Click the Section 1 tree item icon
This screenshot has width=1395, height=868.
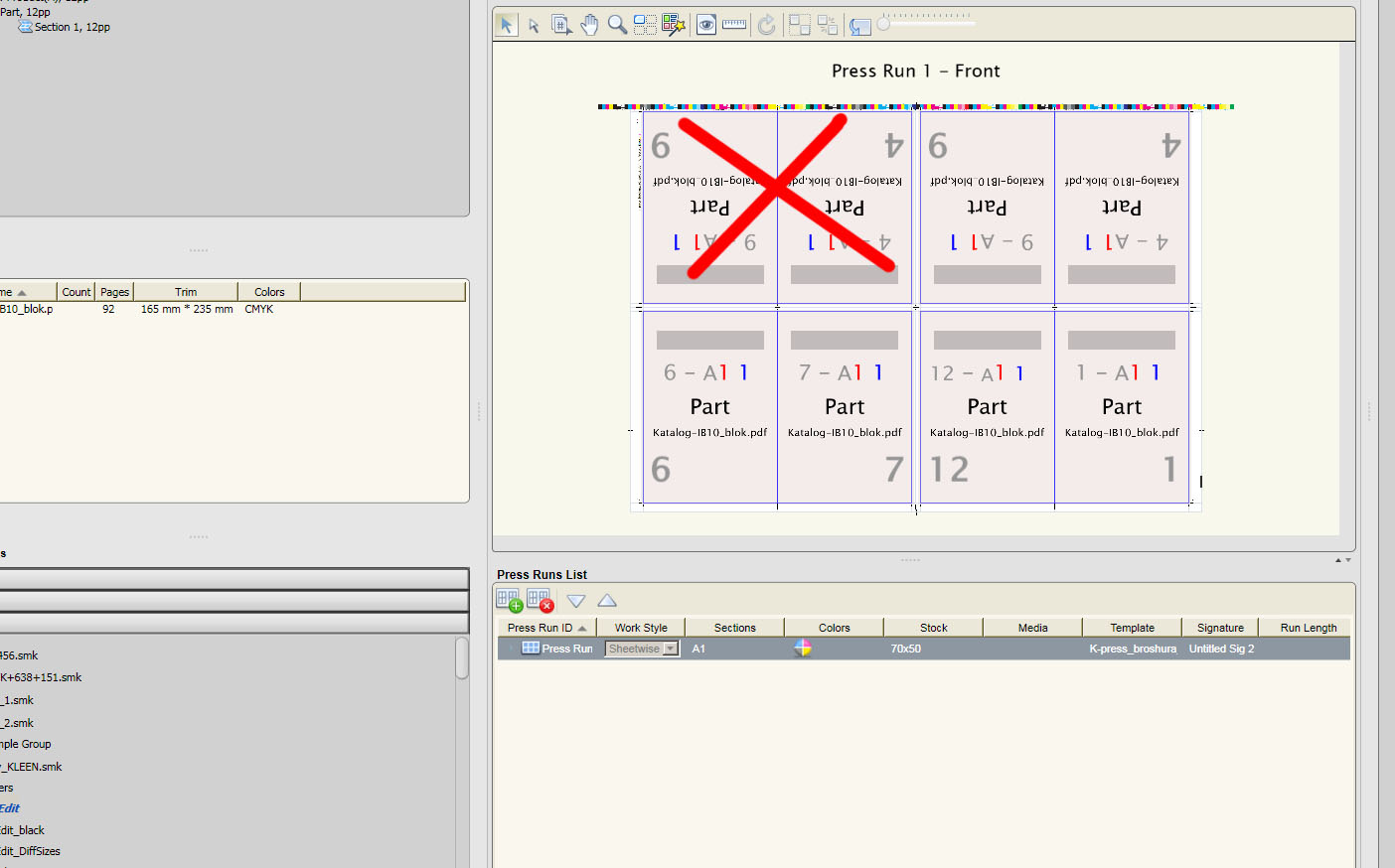pos(26,27)
